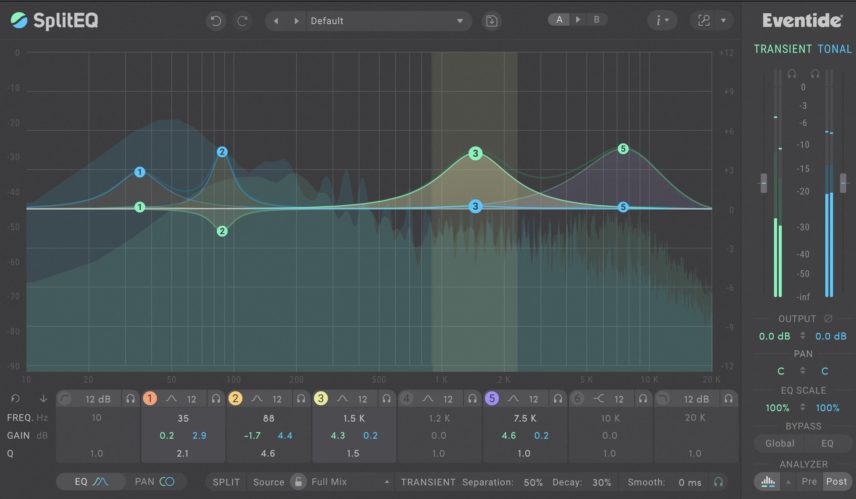Screen dimensions: 856x499
Task: Toggle band 5 purple enable button
Action: tap(492, 399)
